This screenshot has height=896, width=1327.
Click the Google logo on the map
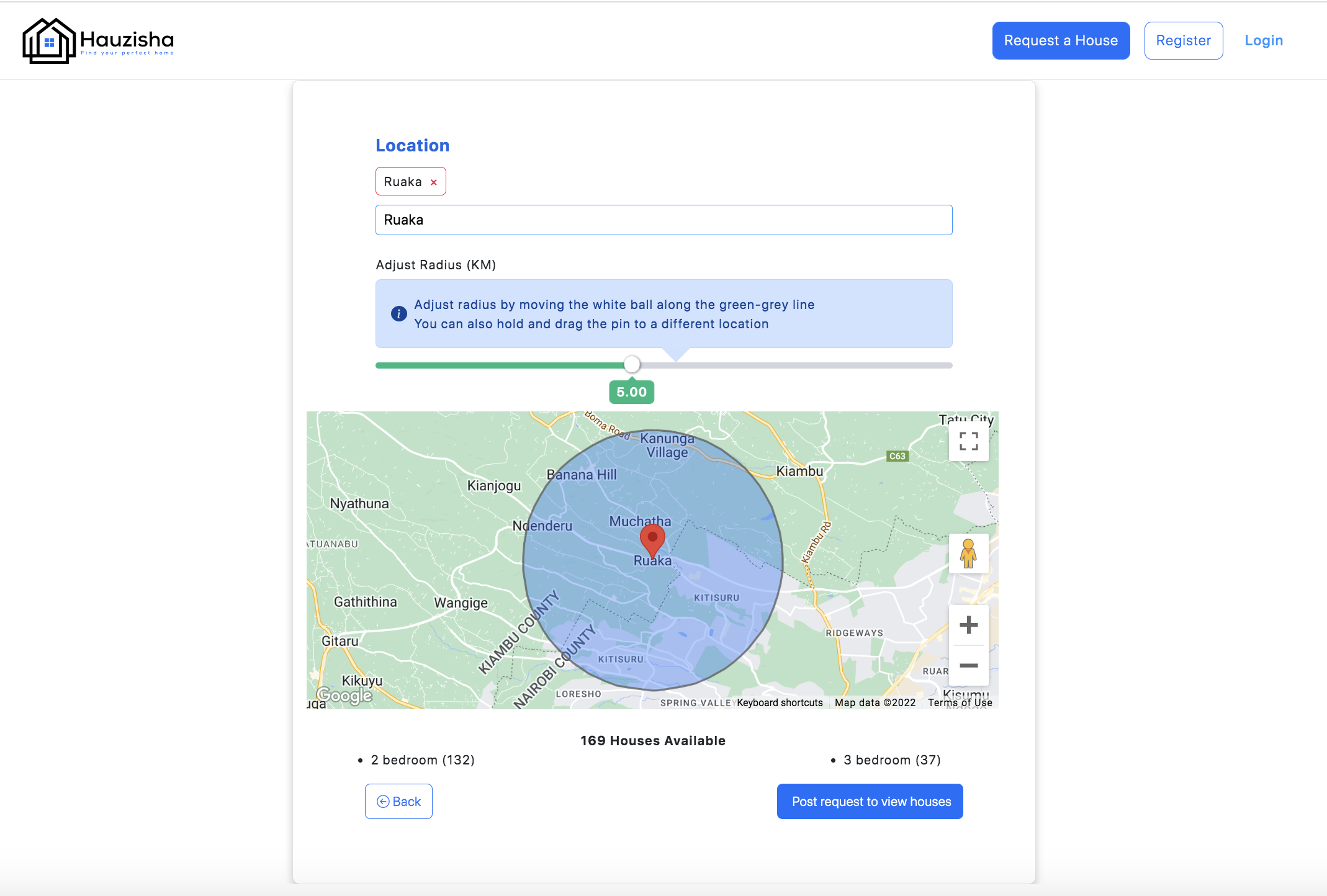(345, 696)
